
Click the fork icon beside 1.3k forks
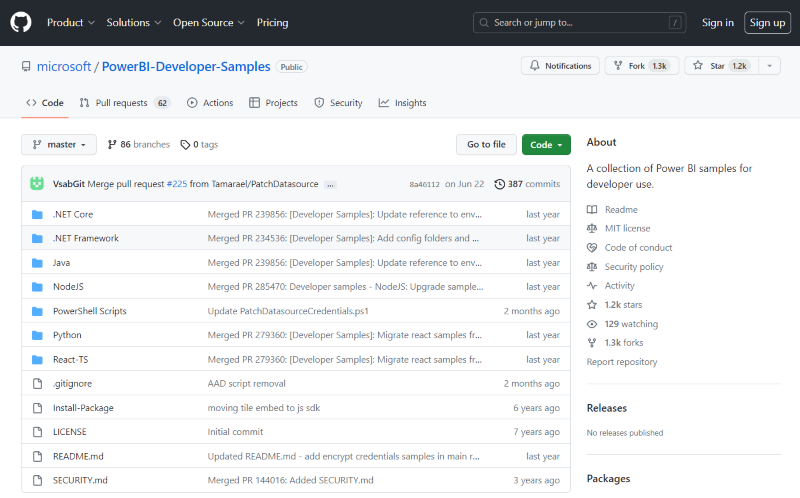pos(592,342)
